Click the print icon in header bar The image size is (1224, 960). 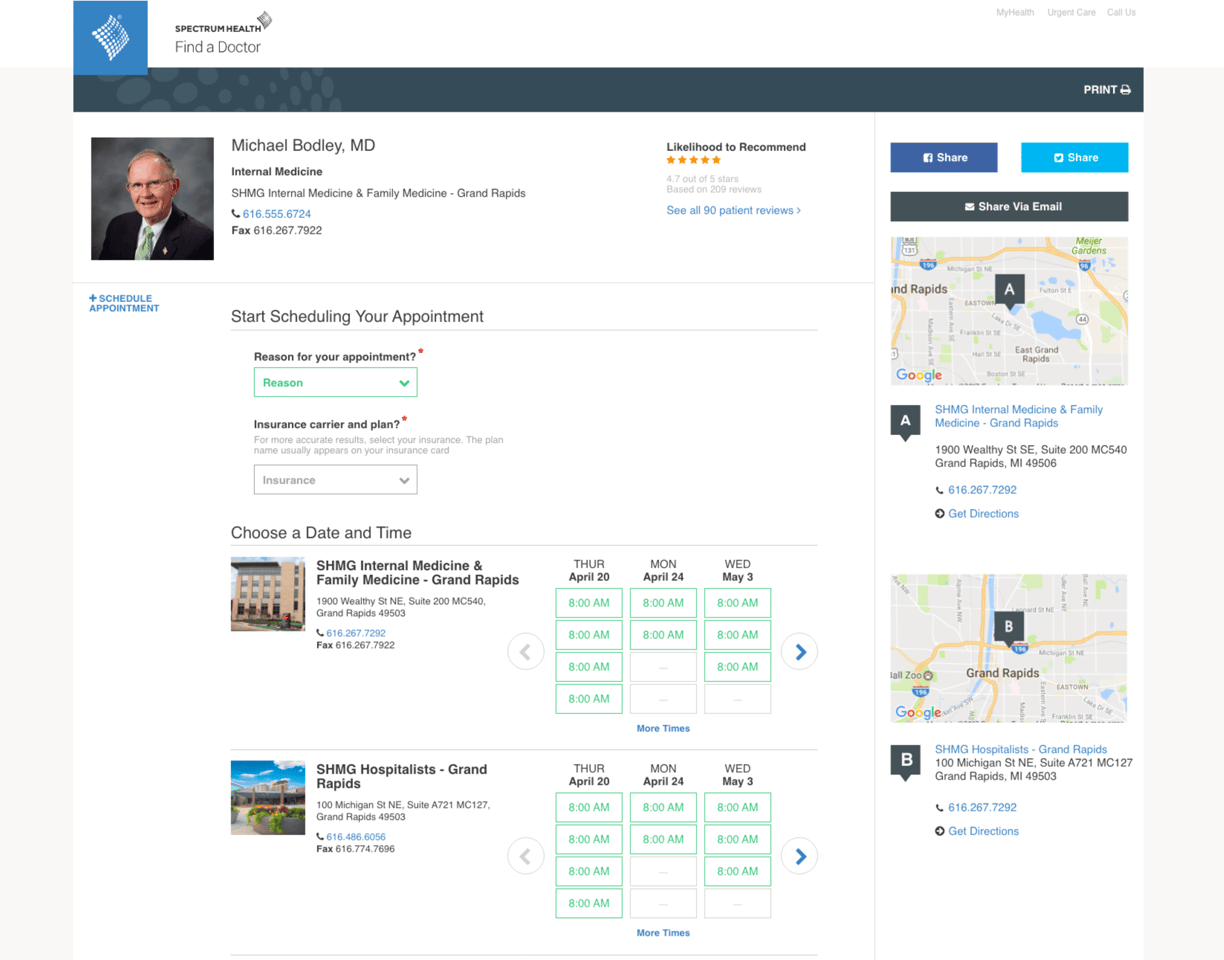(1125, 90)
